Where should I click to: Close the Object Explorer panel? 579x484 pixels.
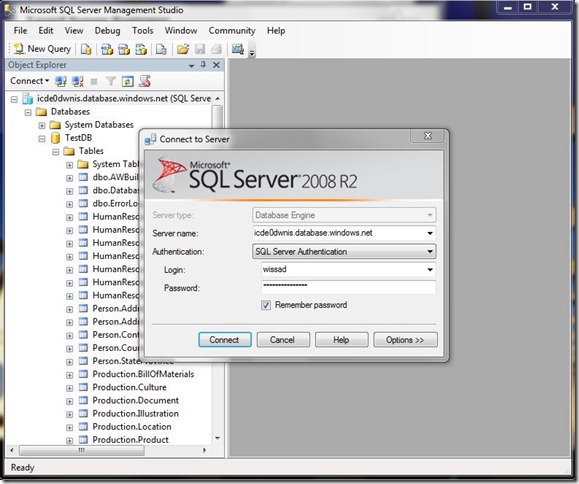pos(216,65)
